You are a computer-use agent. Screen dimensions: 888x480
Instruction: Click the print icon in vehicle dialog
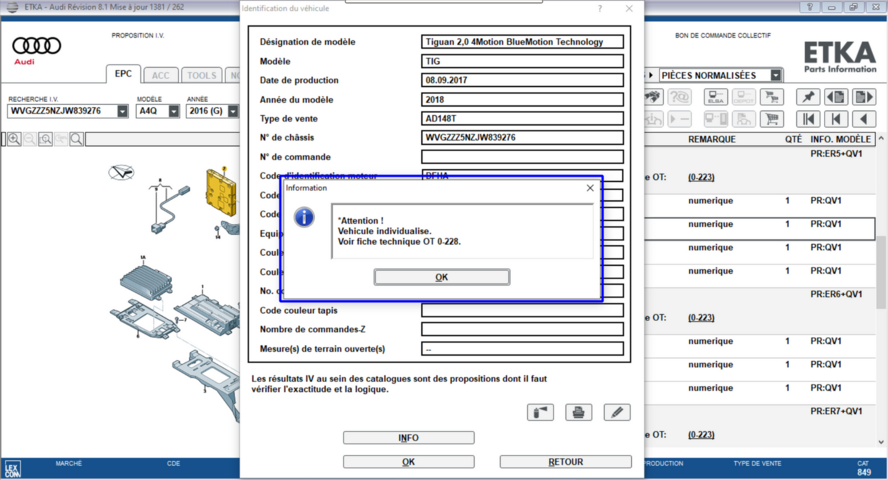click(x=578, y=412)
